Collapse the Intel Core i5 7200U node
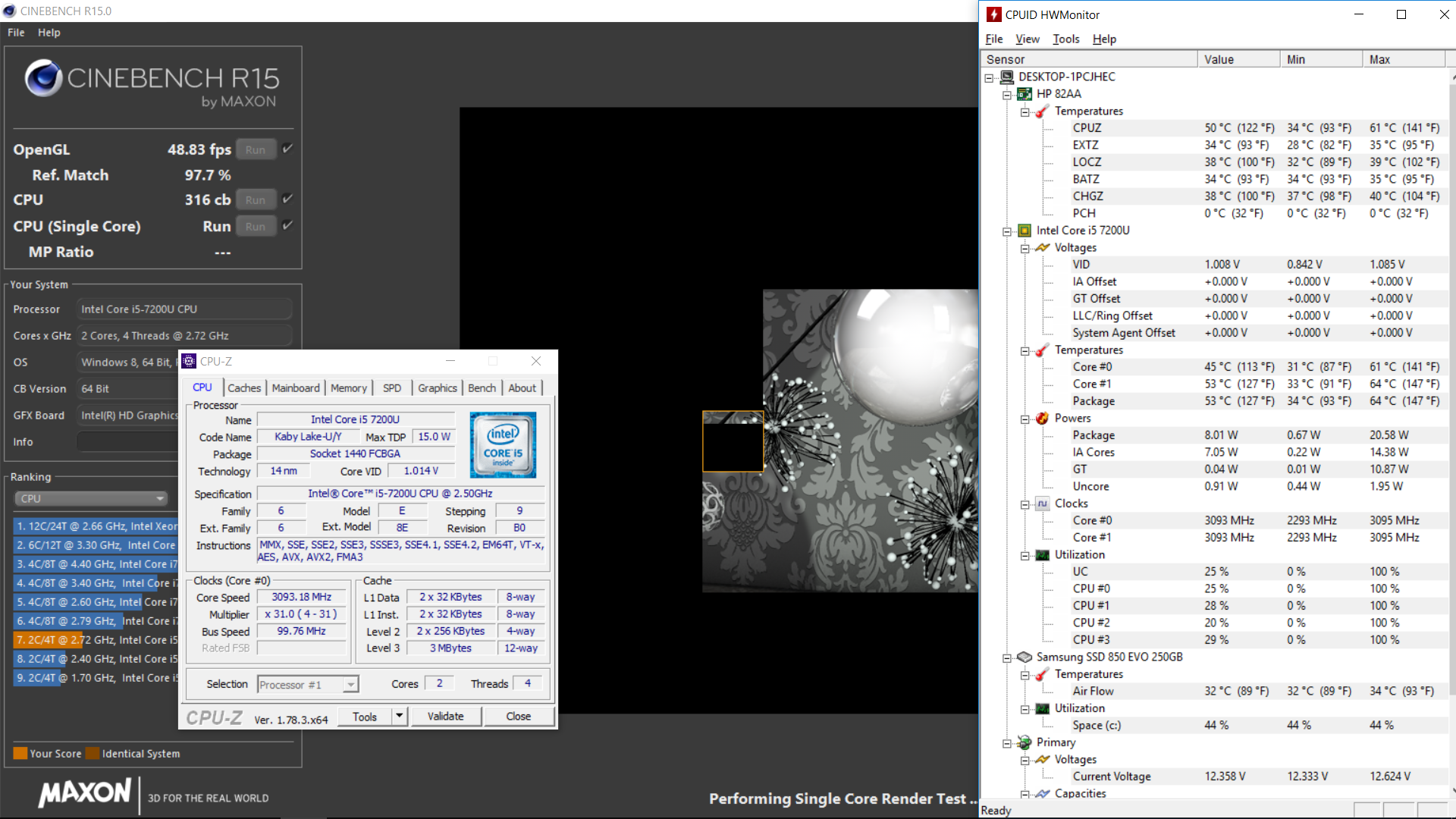This screenshot has height=819, width=1456. pyautogui.click(x=1007, y=231)
